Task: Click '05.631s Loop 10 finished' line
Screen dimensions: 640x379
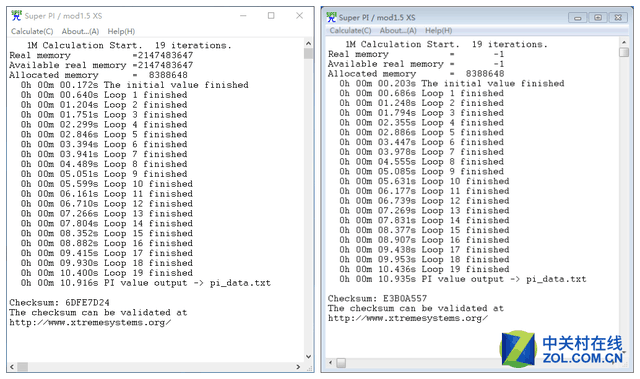Action: 424,182
